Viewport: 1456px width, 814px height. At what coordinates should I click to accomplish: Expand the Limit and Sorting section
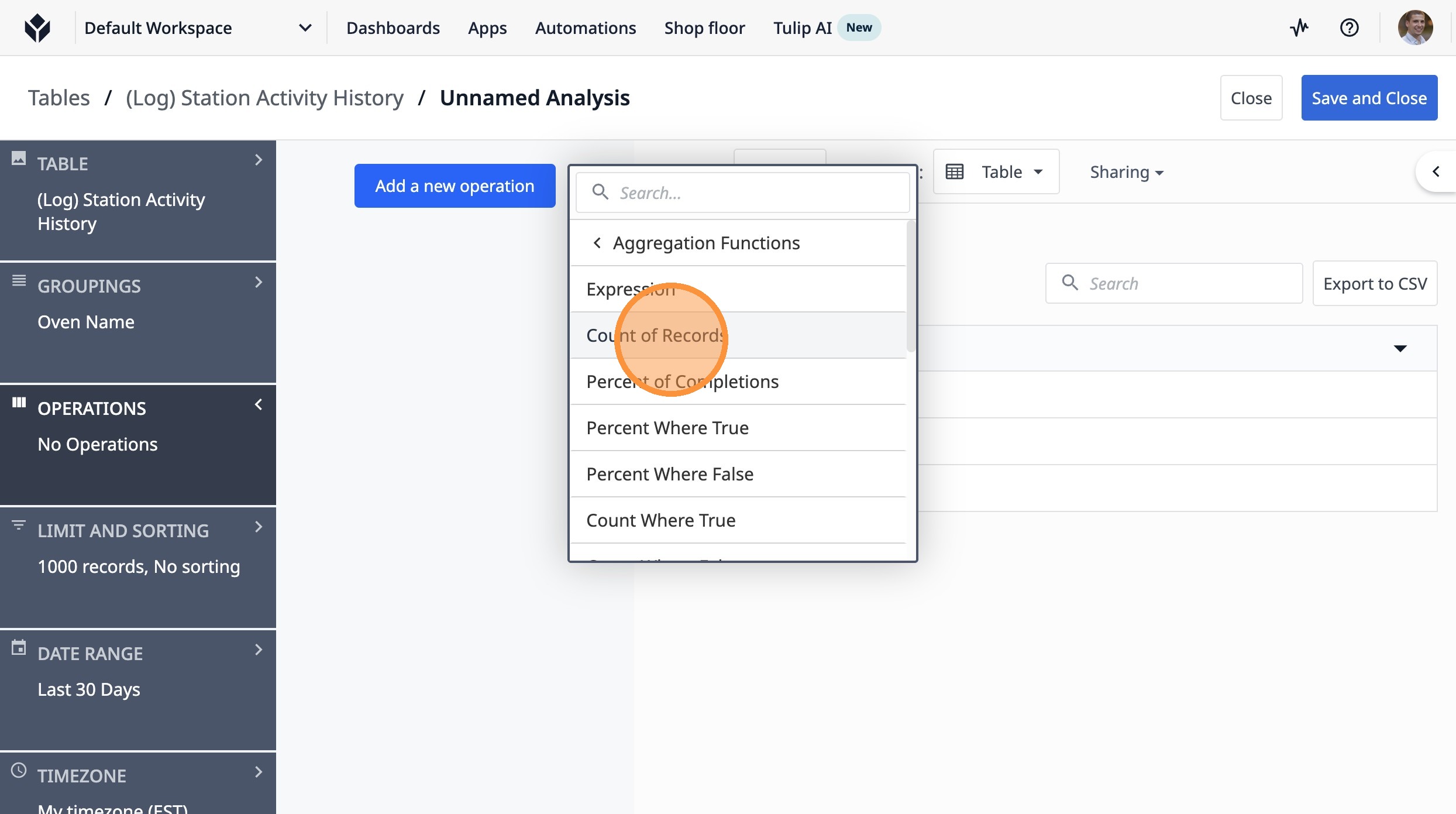259,527
